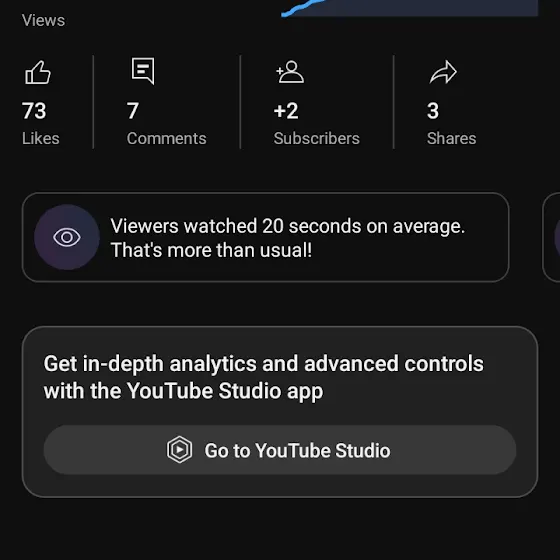
Task: Tap the Shares label
Action: tap(451, 138)
